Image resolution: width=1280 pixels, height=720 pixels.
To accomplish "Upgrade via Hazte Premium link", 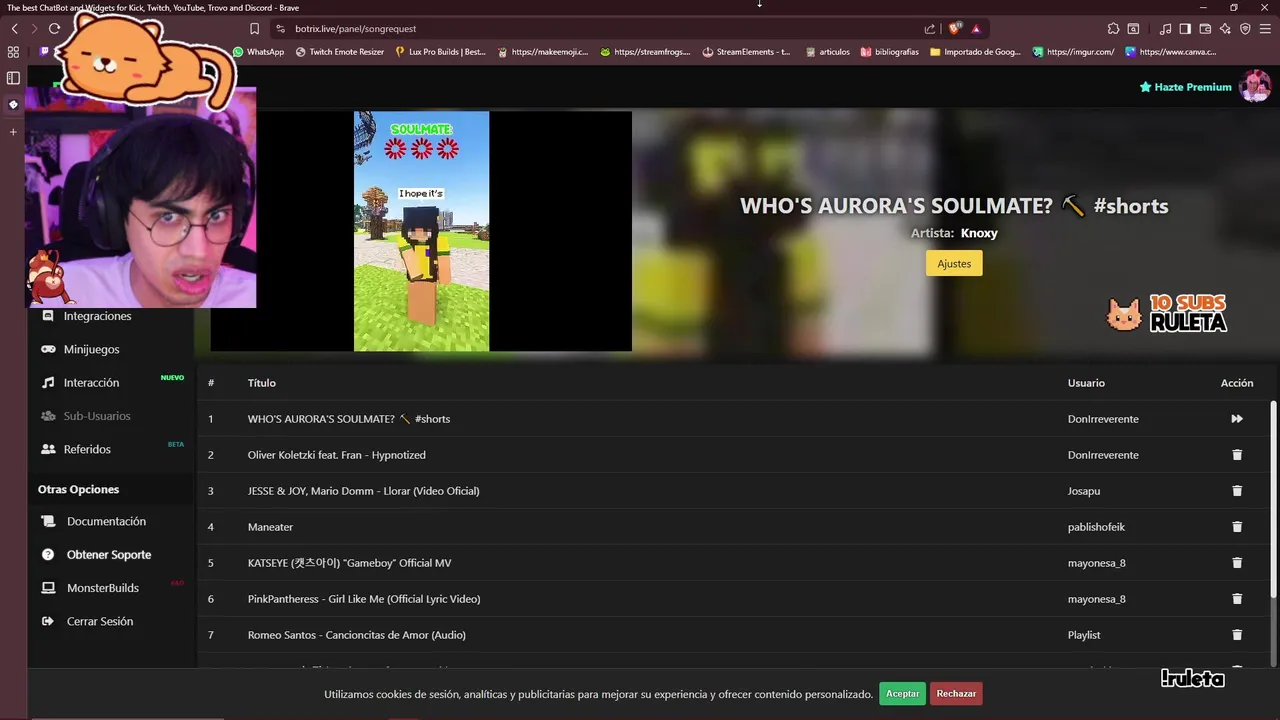I will (x=1185, y=87).
